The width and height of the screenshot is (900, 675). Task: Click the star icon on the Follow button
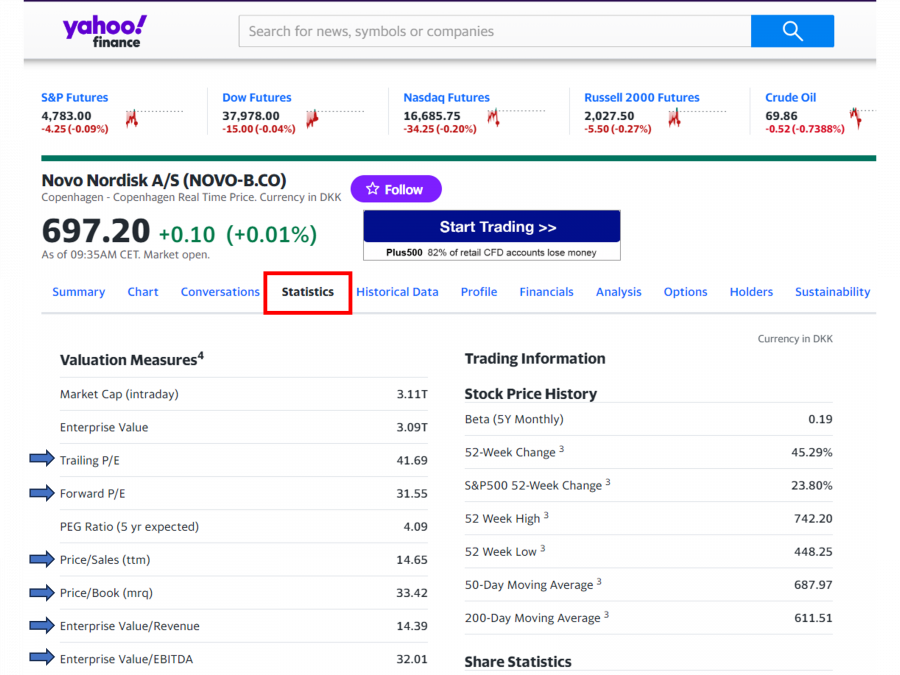(371, 189)
